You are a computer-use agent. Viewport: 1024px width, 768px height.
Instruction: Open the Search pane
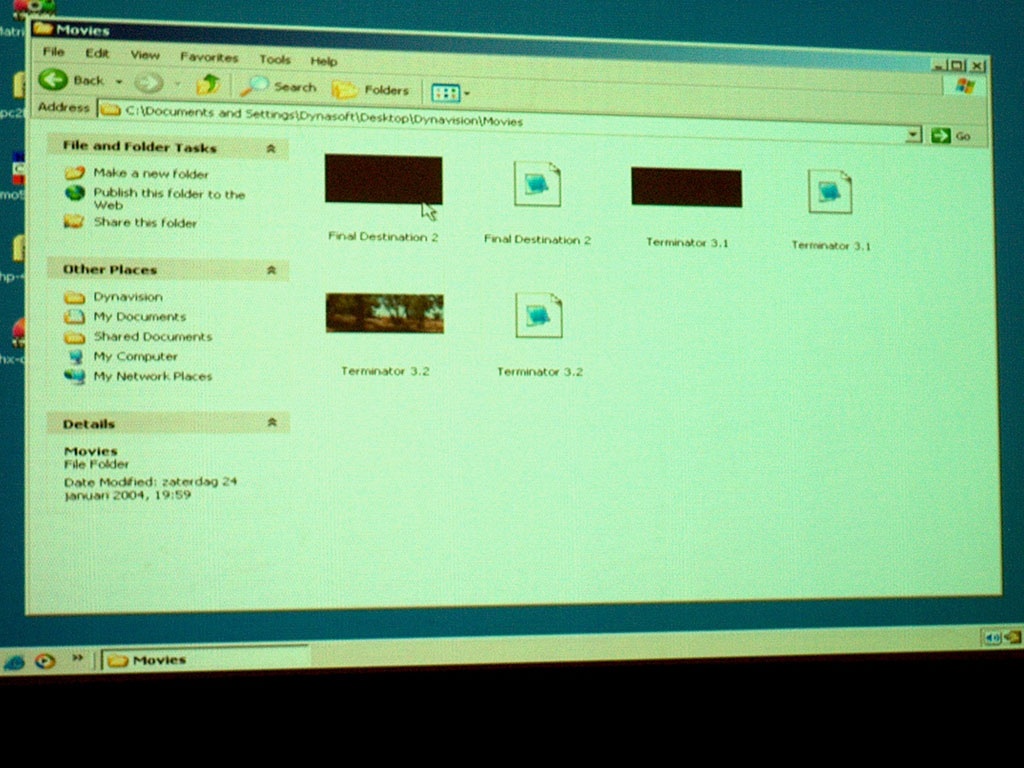279,86
